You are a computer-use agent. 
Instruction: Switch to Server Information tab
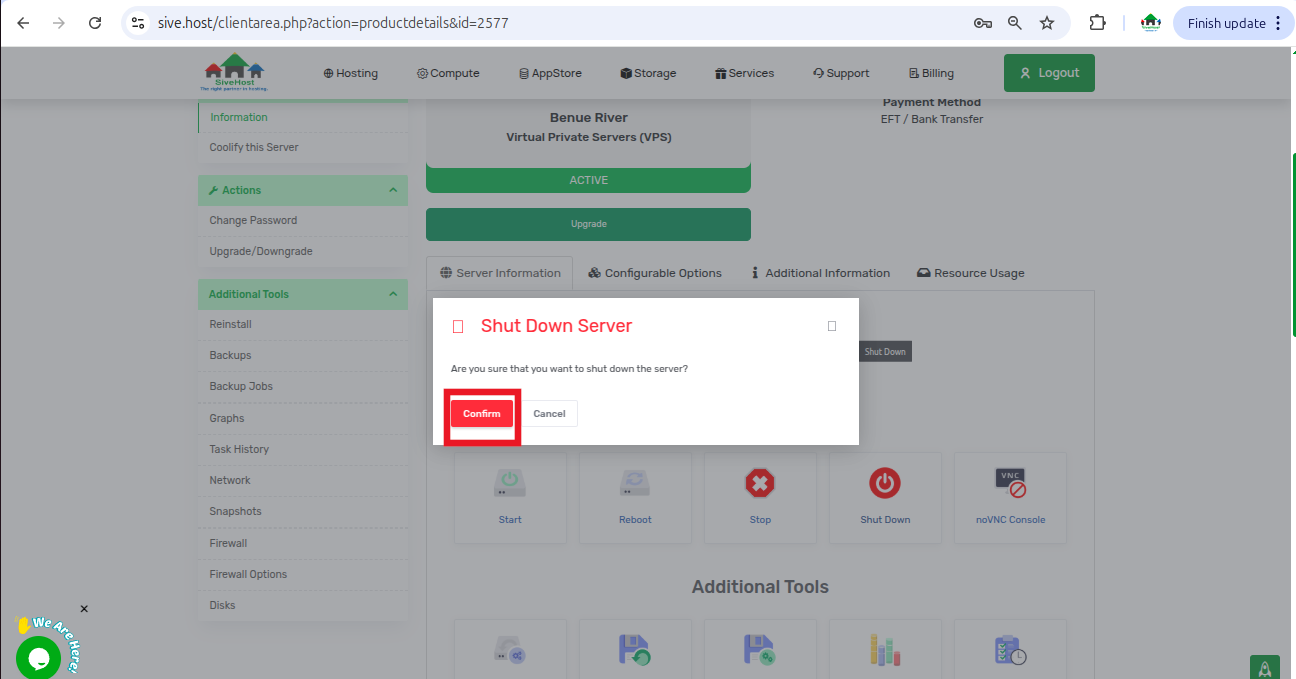click(500, 273)
